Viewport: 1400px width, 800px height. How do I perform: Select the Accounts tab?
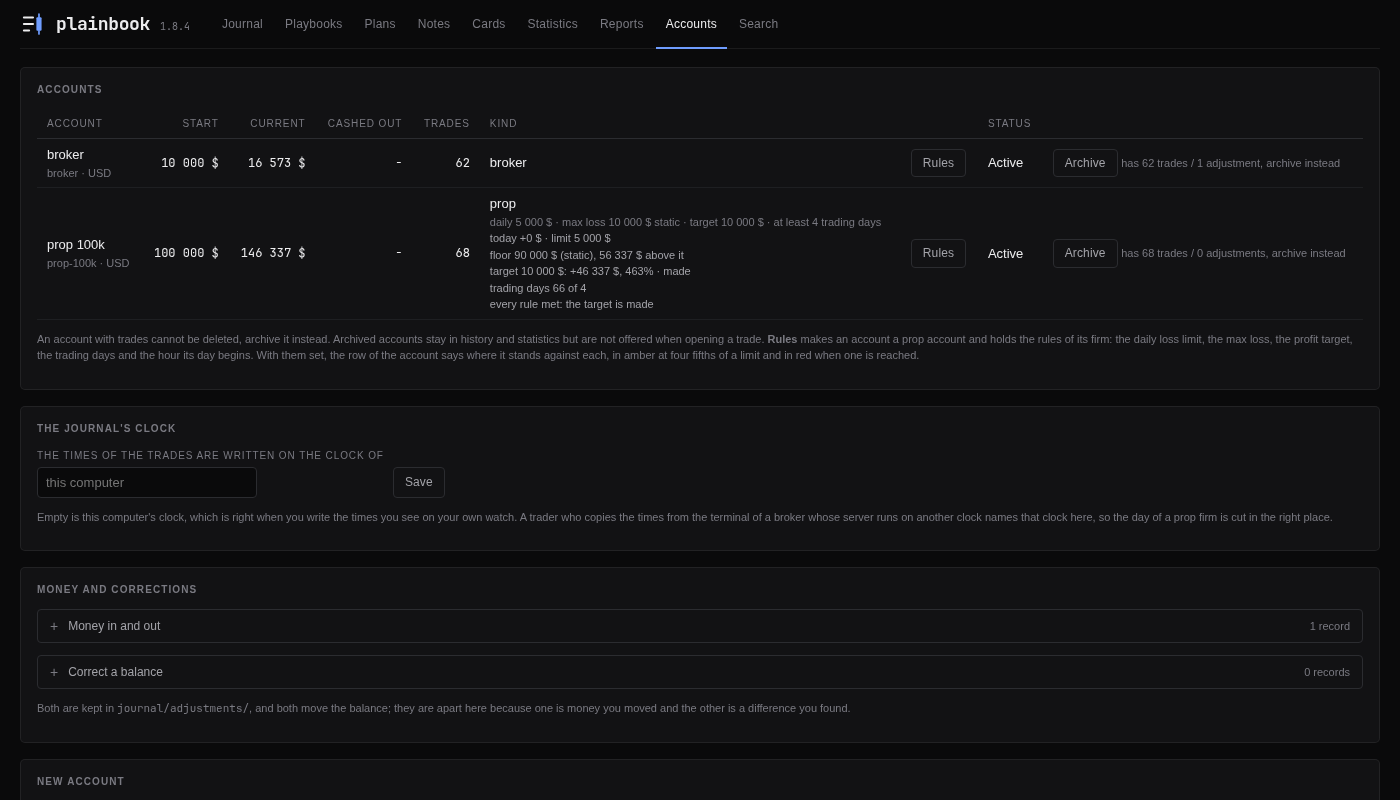point(691,24)
